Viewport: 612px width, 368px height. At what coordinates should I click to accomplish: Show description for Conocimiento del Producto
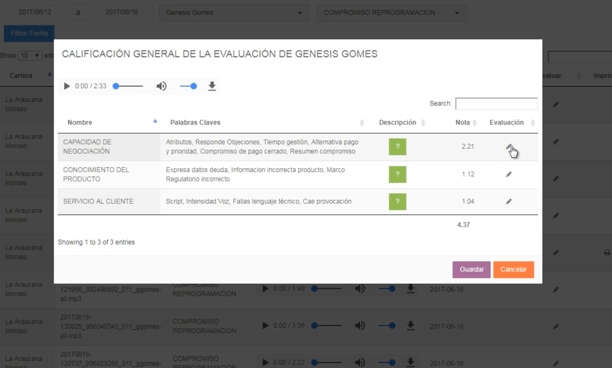tap(397, 174)
